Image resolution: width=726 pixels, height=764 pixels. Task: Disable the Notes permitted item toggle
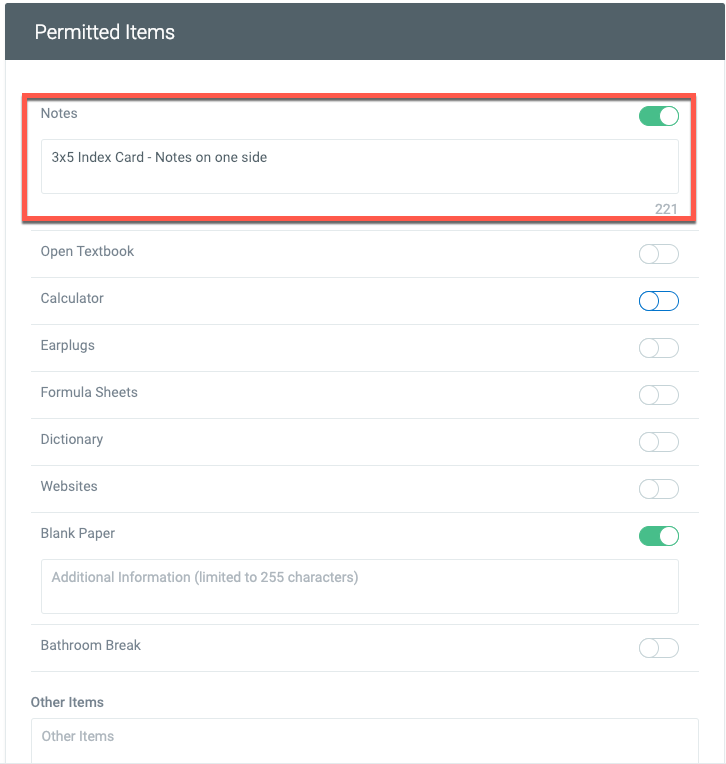coord(658,116)
